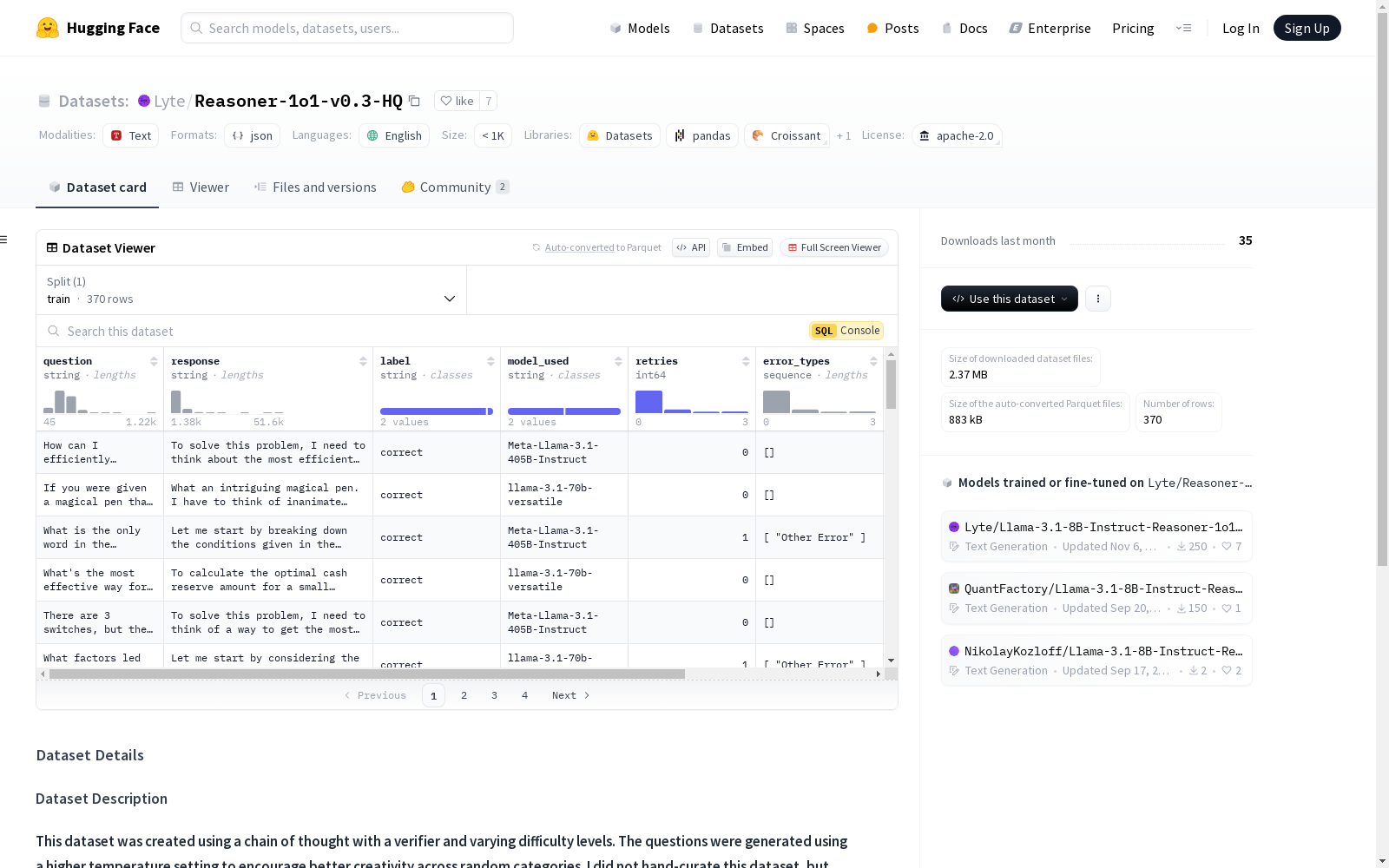This screenshot has width=1389, height=868.
Task: Open the Pricing page
Action: (x=1133, y=28)
